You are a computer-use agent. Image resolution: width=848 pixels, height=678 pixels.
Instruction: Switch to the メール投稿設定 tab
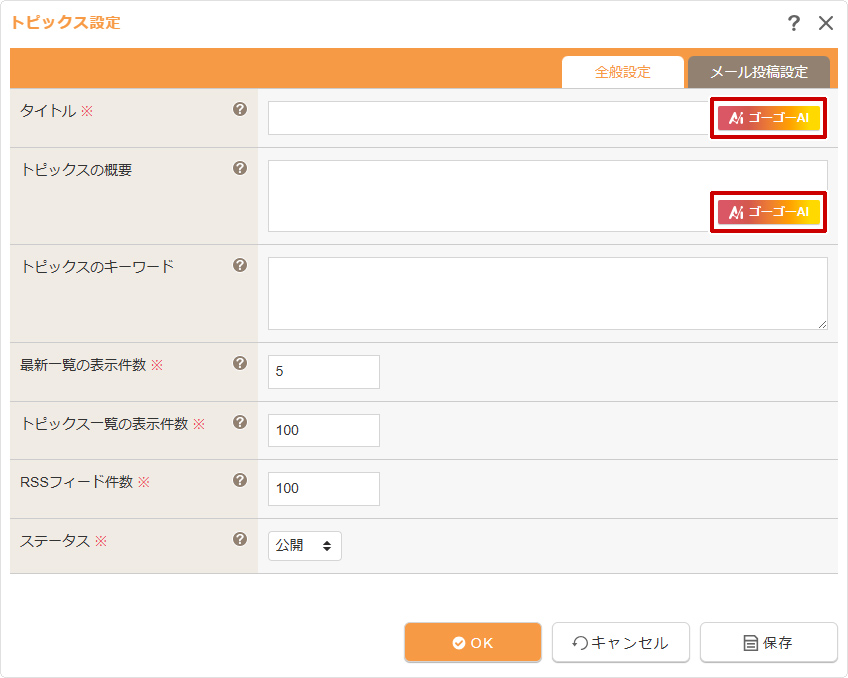pos(758,72)
